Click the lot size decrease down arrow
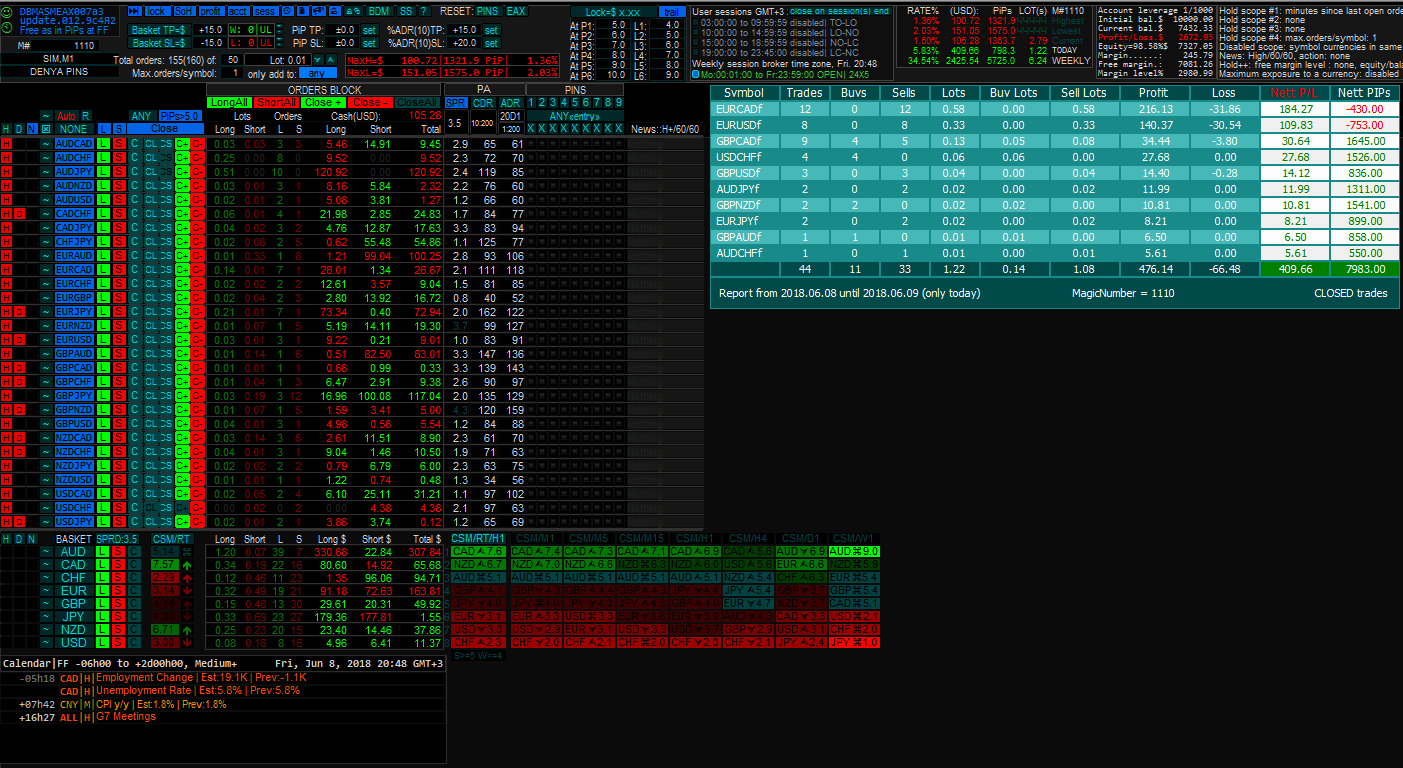The image size is (1403, 768). tap(317, 60)
